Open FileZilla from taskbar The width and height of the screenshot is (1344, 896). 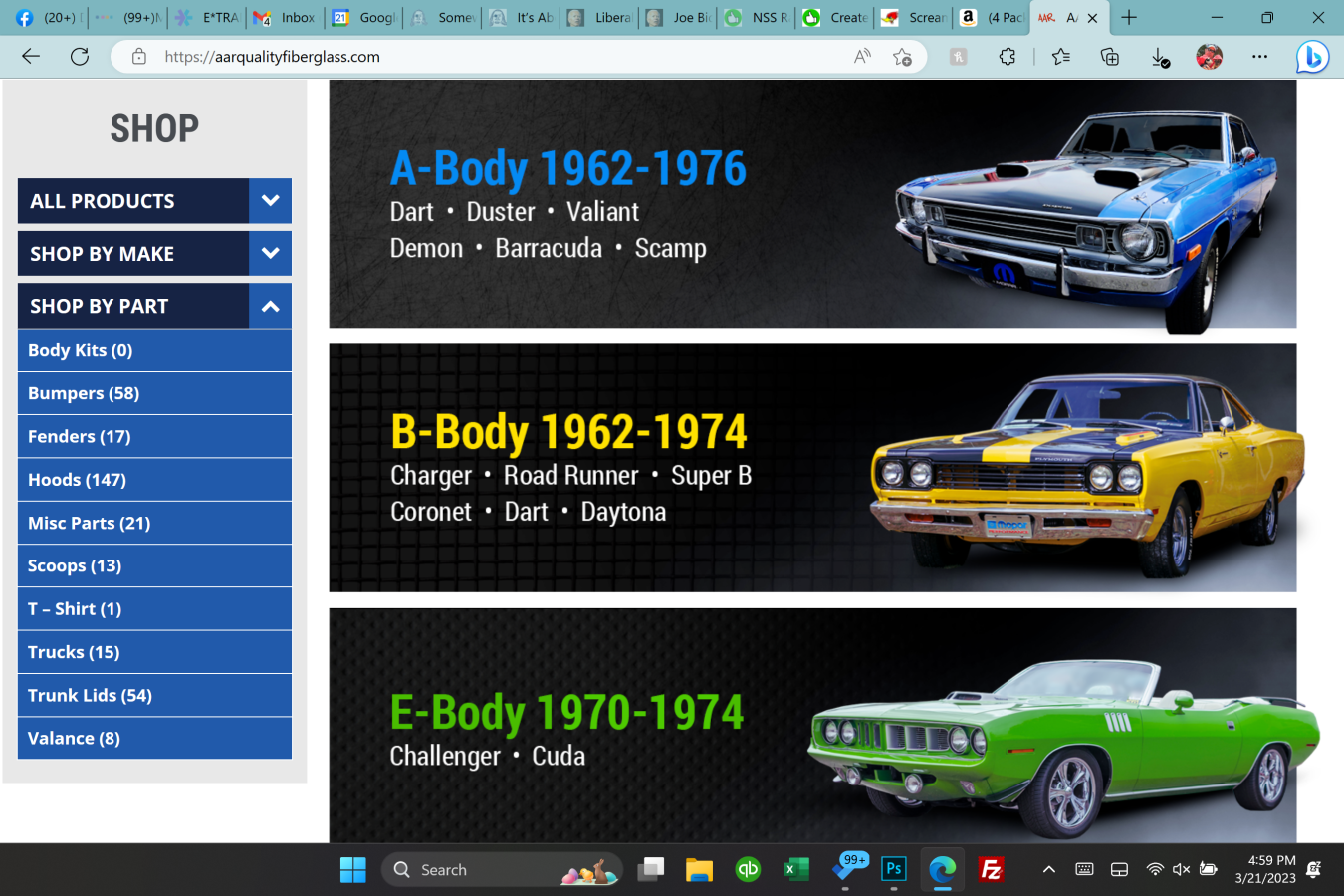pos(991,870)
